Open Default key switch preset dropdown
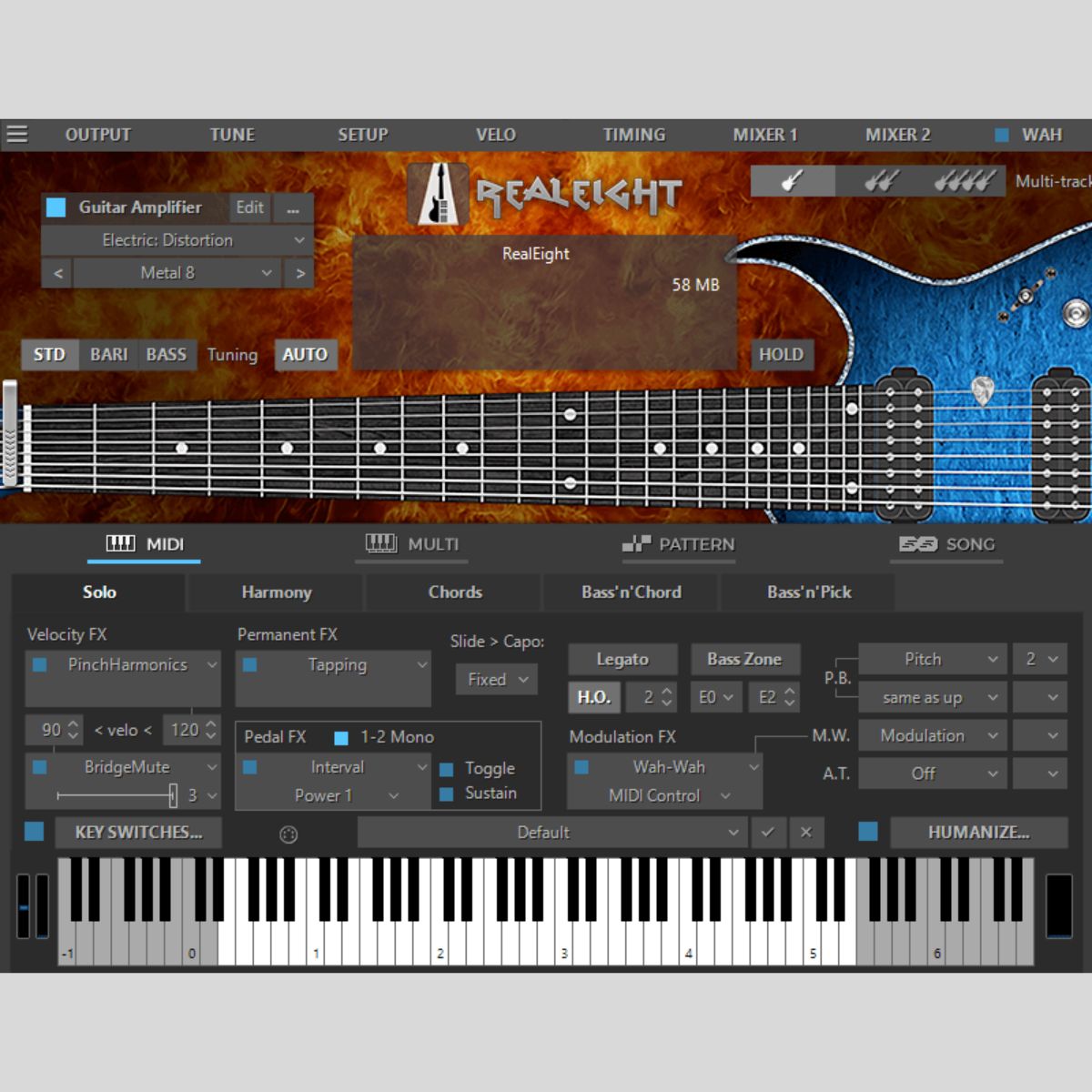 552,833
